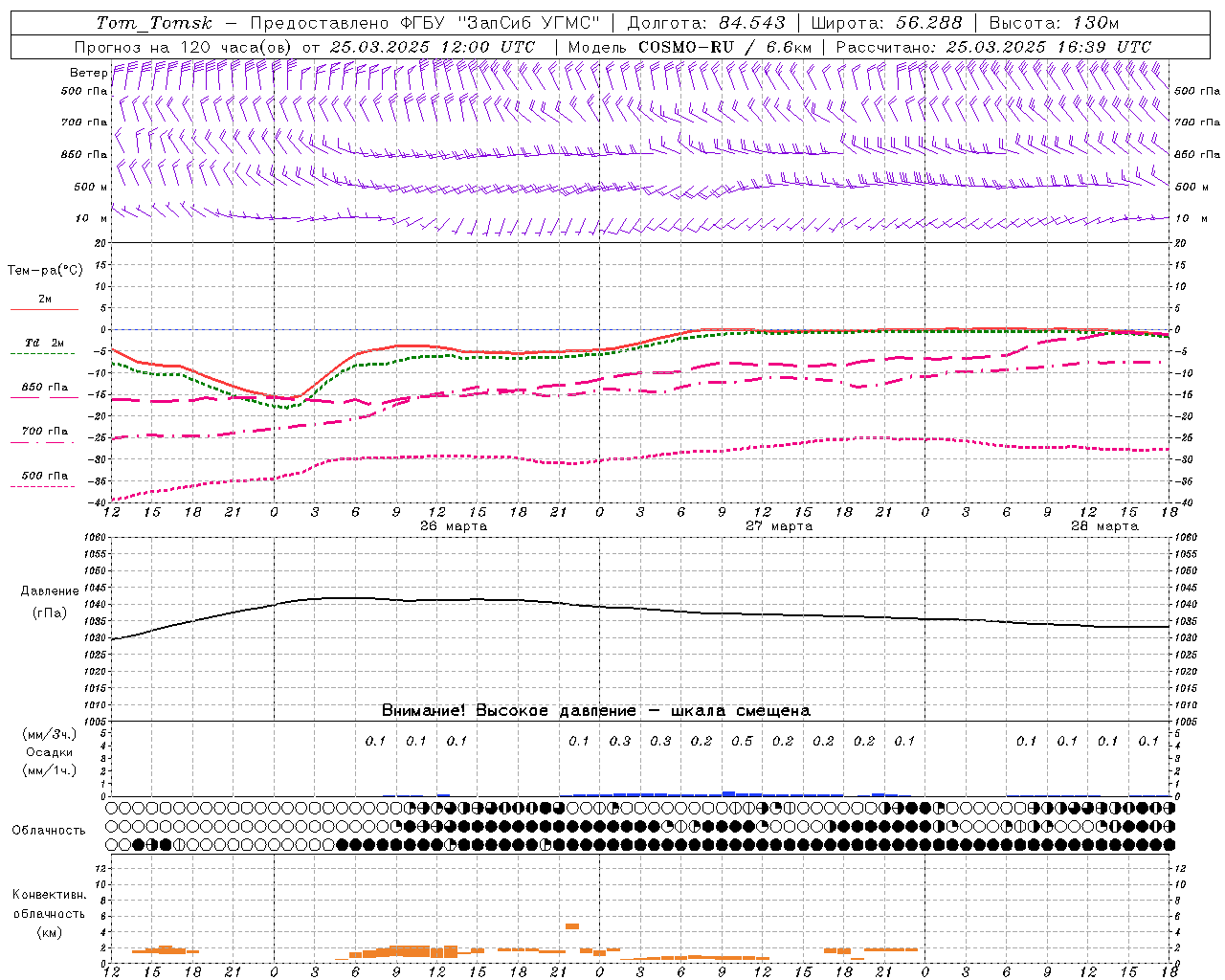Select 'Прогноз на 120 часа(ов)' forecast text
This screenshot has width=1225, height=980.
(184, 47)
